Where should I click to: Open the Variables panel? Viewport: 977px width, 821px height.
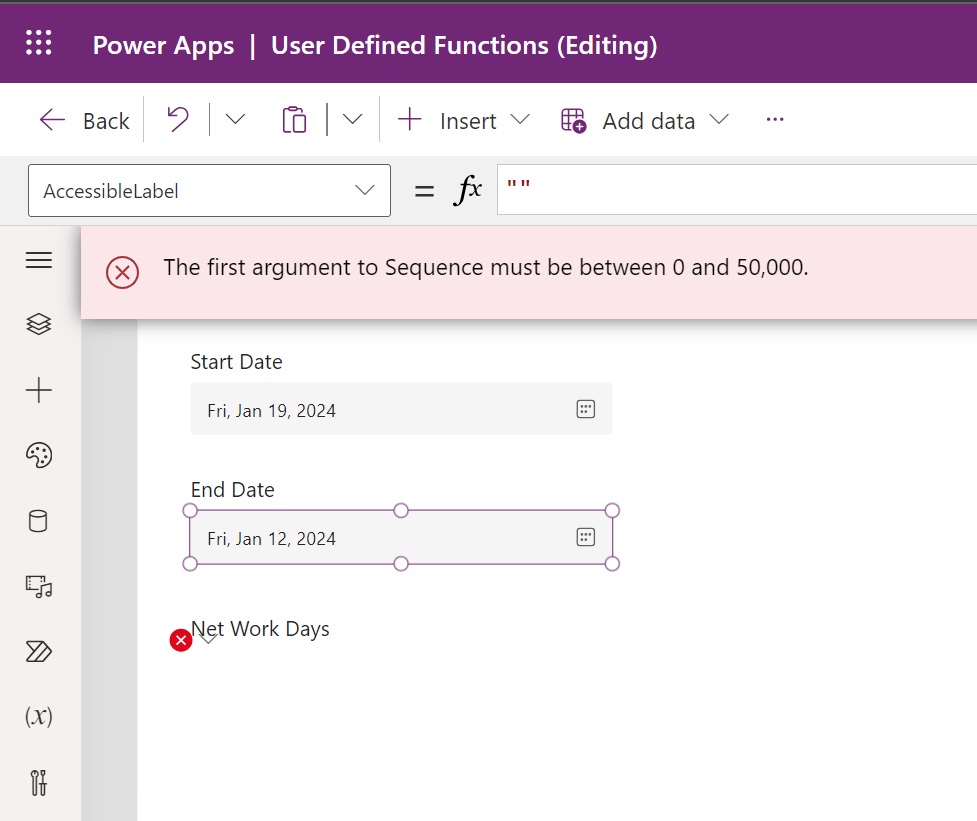click(38, 716)
